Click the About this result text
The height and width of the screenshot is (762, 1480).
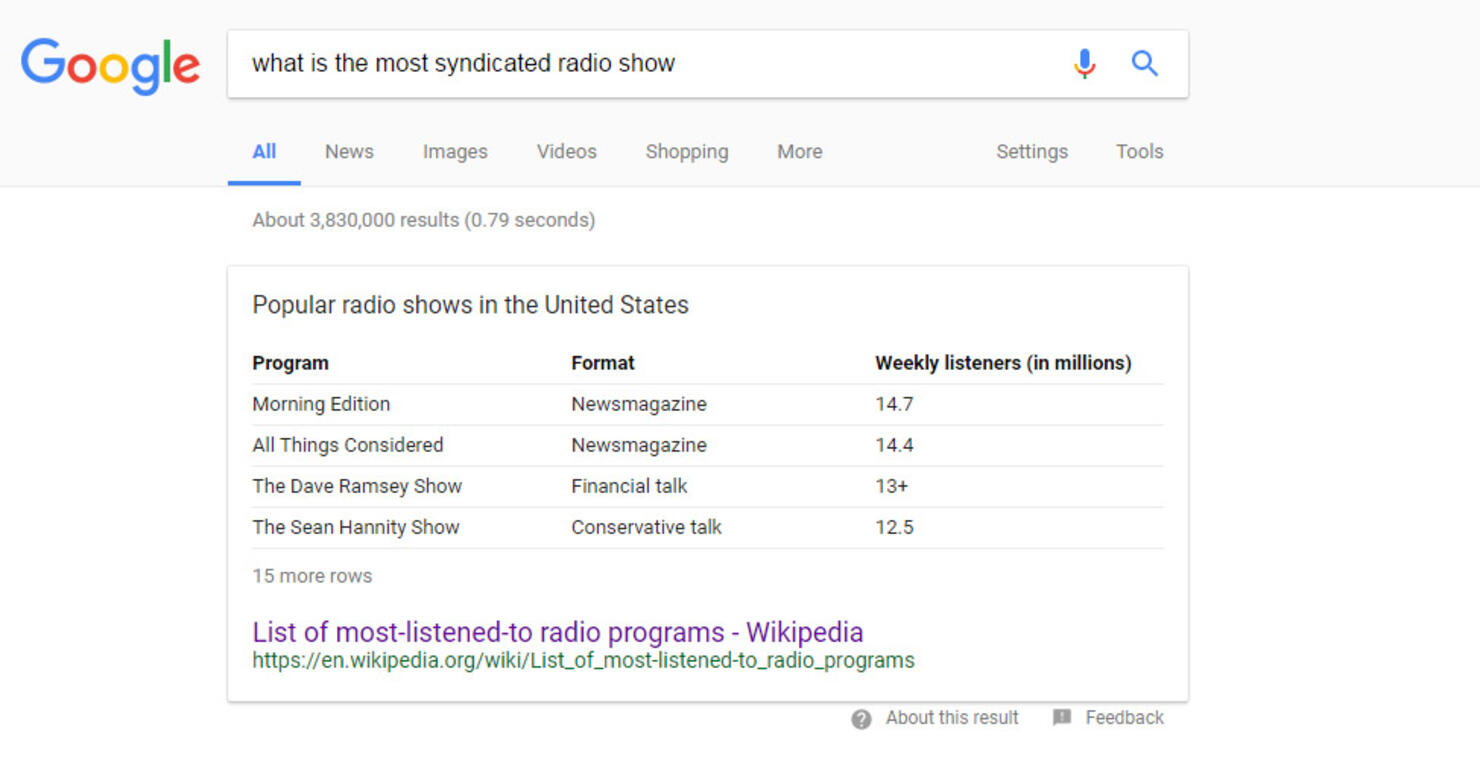pos(952,718)
